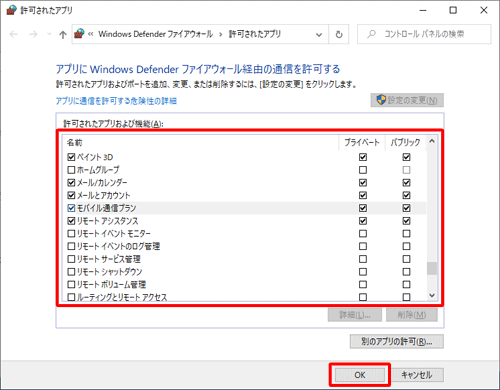Select the リモート アシスタンス row text
This screenshot has height=390, width=500.
pos(107,221)
